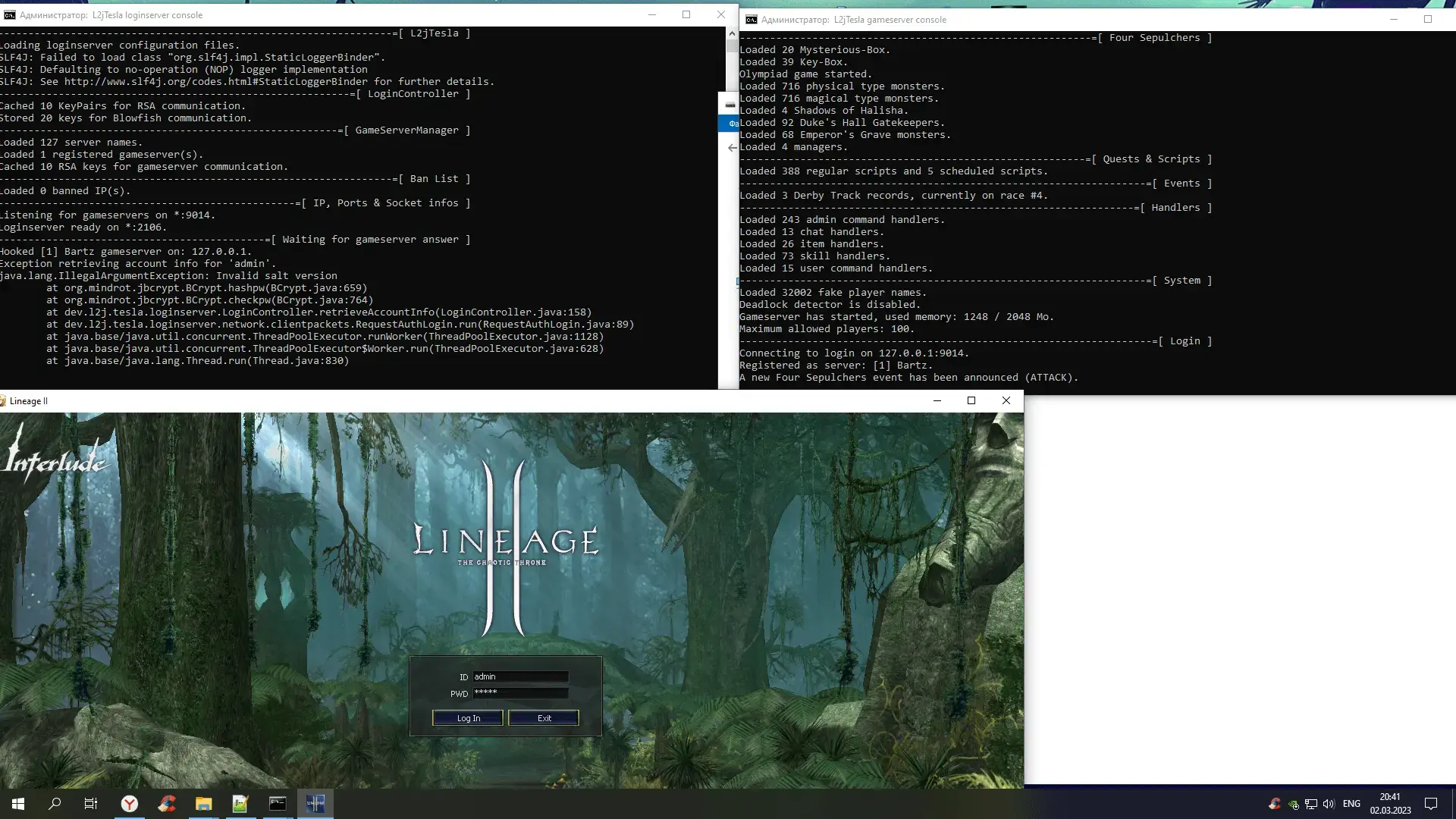The image size is (1456, 819).
Task: Click 'Gameserver has started, used memory' line
Action: pyautogui.click(x=896, y=317)
